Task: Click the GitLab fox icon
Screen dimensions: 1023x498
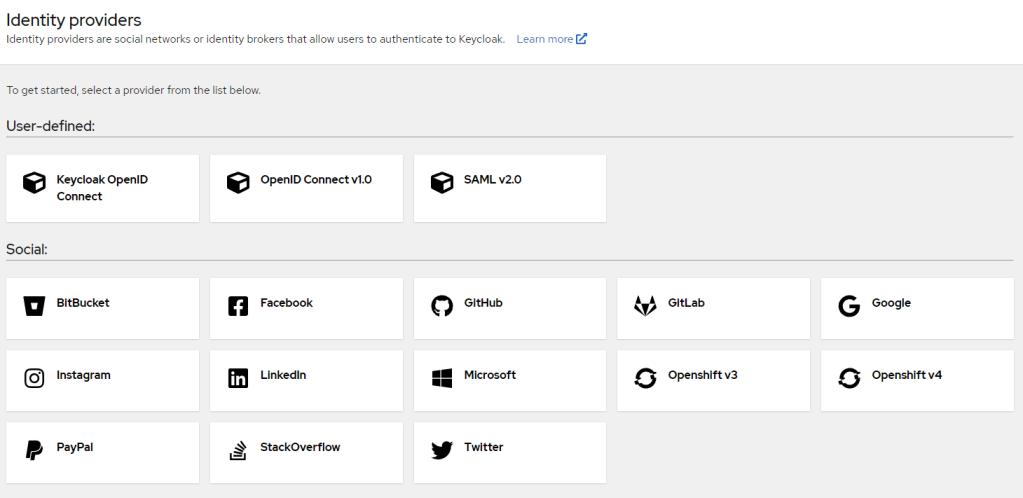Action: (x=646, y=306)
